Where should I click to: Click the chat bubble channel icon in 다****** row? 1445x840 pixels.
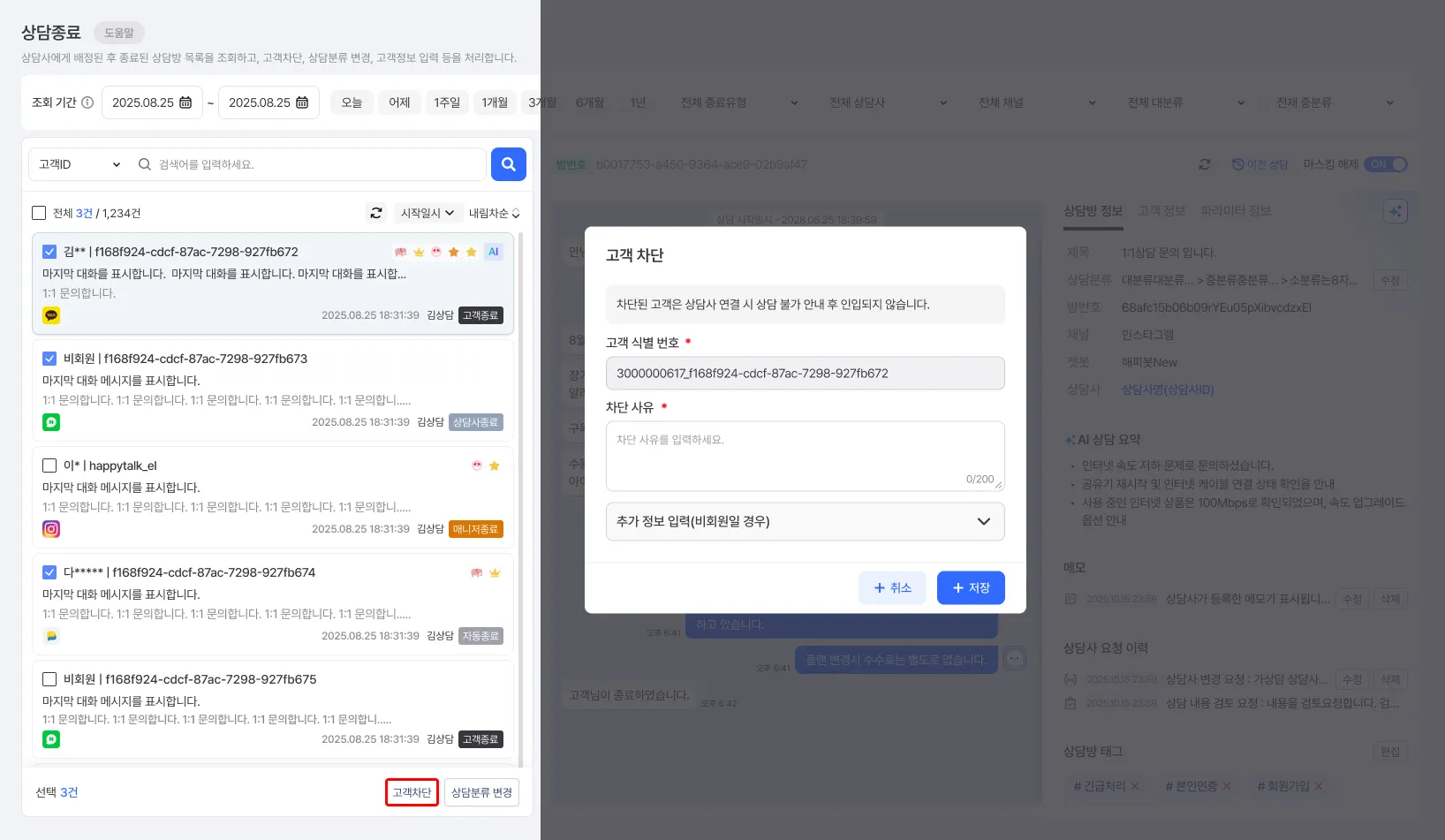pos(51,636)
